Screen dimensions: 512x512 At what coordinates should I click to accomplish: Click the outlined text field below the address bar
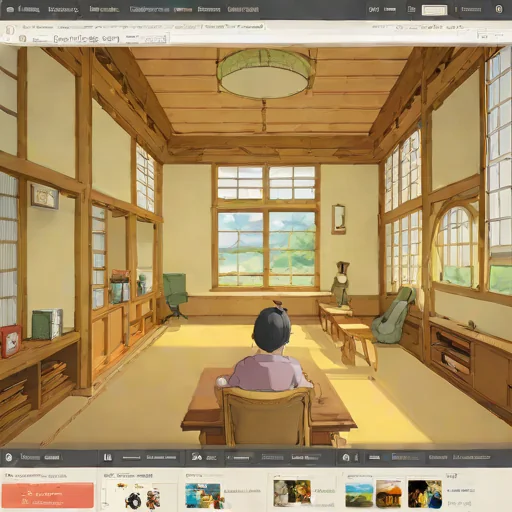(x=86, y=39)
